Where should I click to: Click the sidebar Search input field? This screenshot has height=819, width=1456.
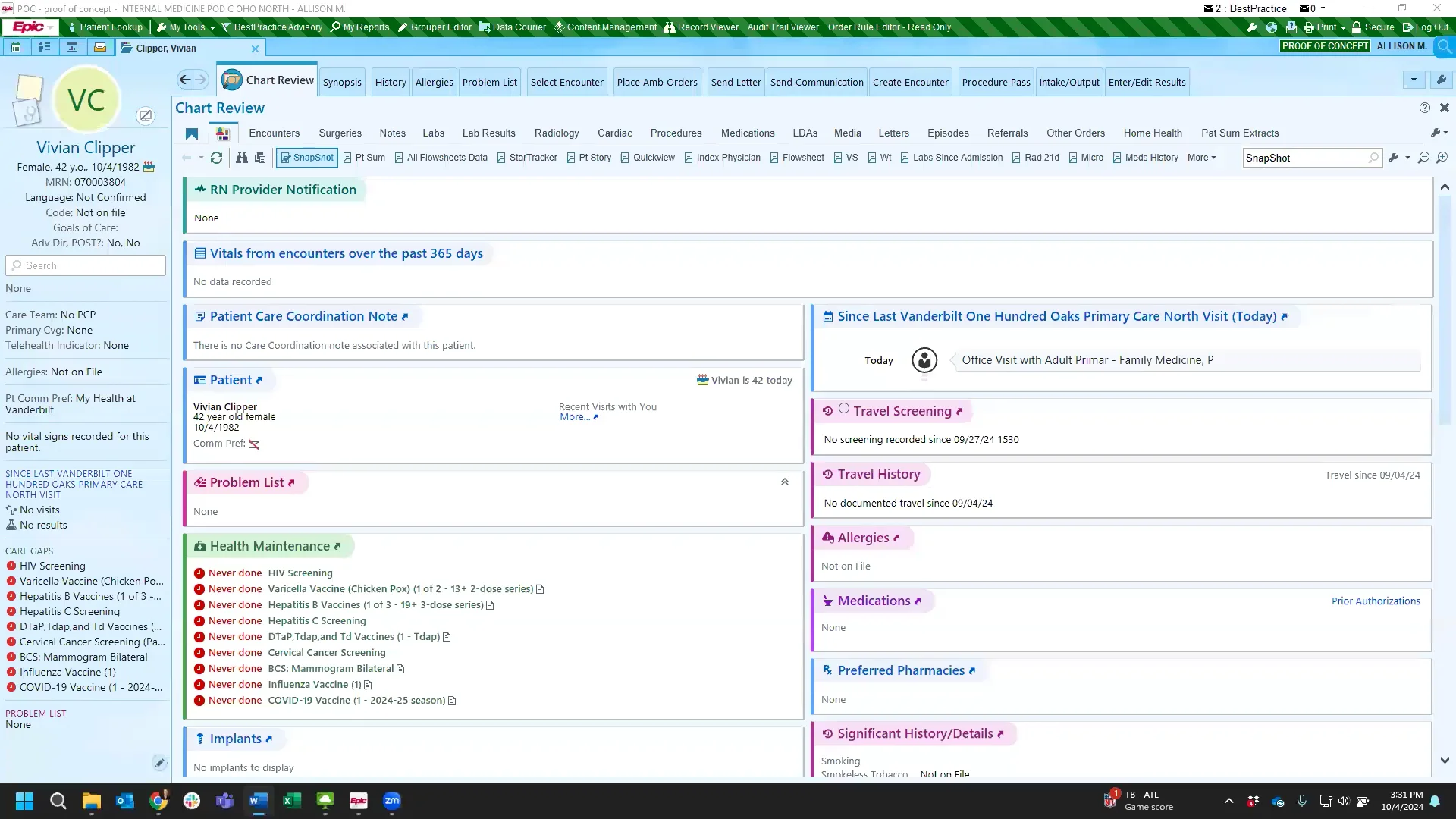click(x=86, y=265)
